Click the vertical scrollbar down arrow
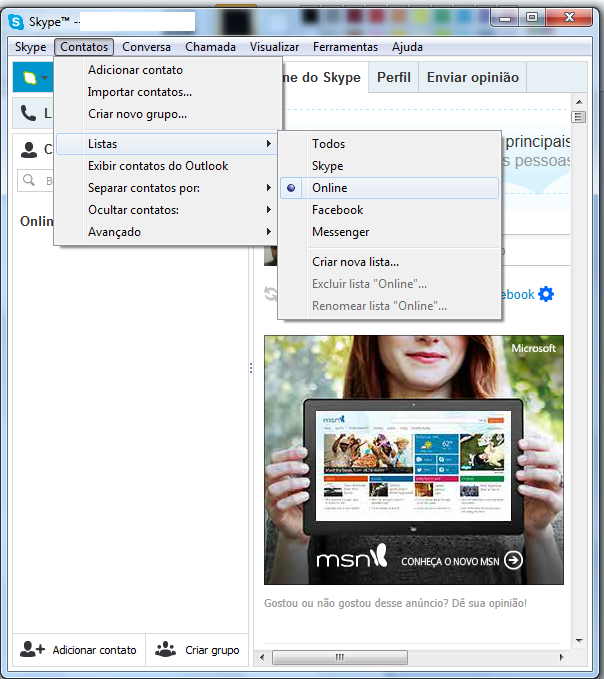Screen dimensions: 604x679 tap(579, 640)
